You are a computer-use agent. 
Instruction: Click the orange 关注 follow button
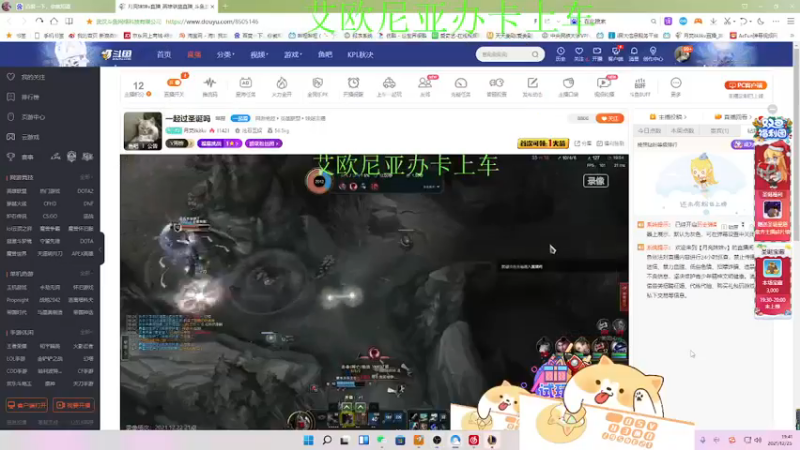click(610, 118)
